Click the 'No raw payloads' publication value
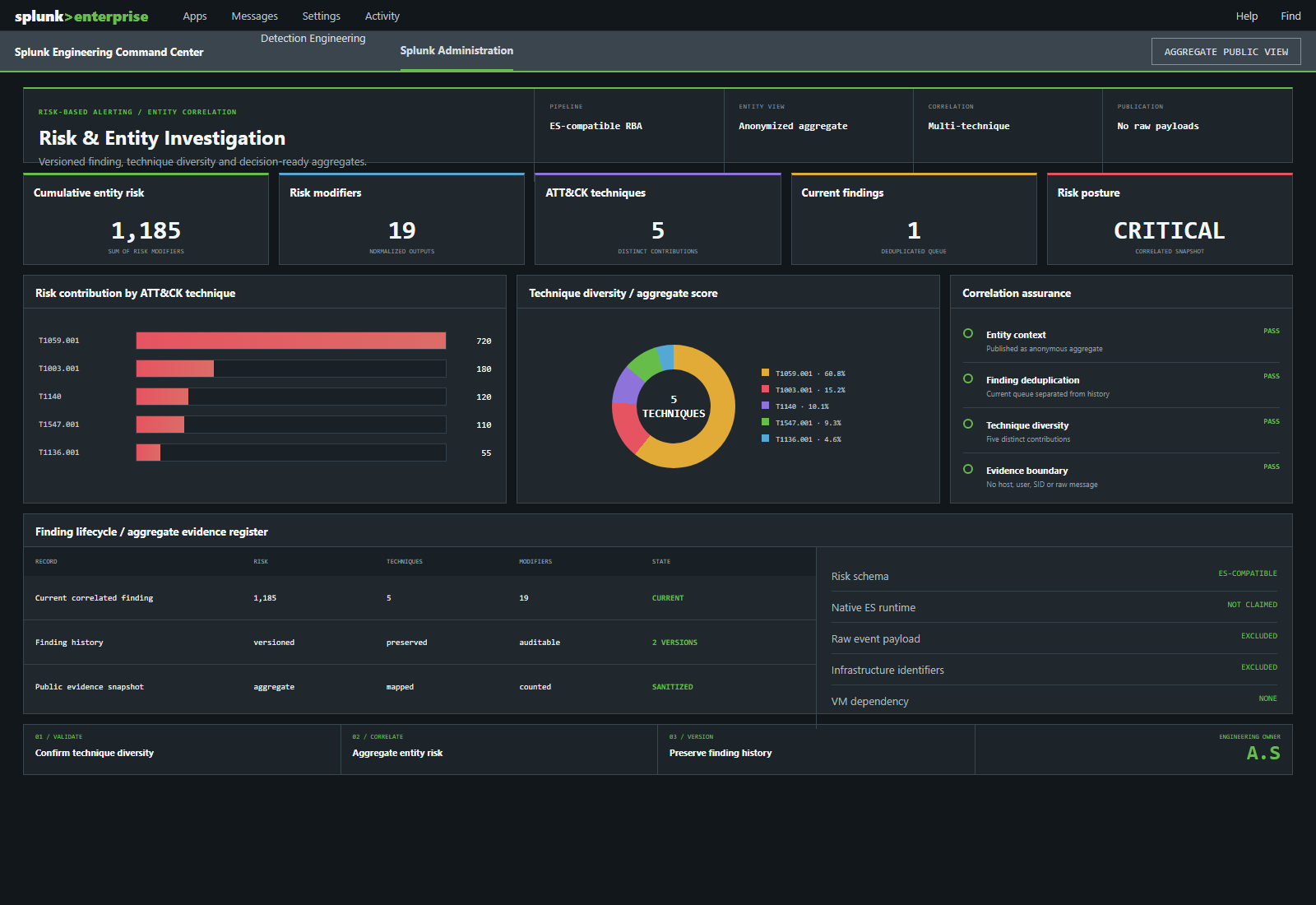Screen dimensions: 1316x905 point(1158,126)
